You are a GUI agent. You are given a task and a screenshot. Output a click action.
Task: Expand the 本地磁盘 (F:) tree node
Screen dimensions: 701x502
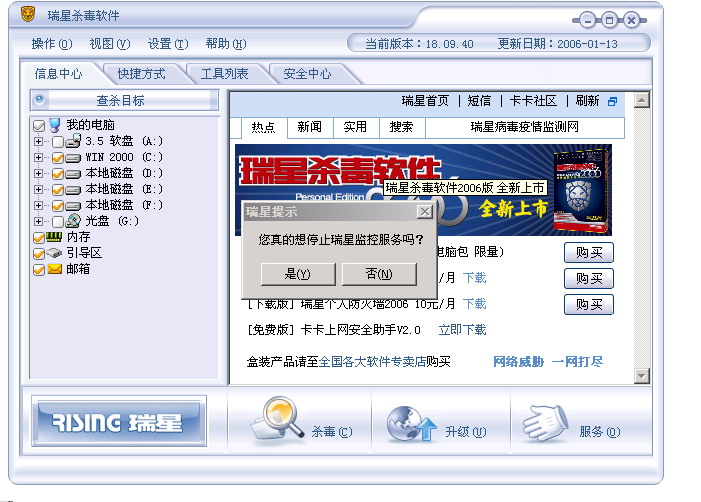tap(38, 205)
